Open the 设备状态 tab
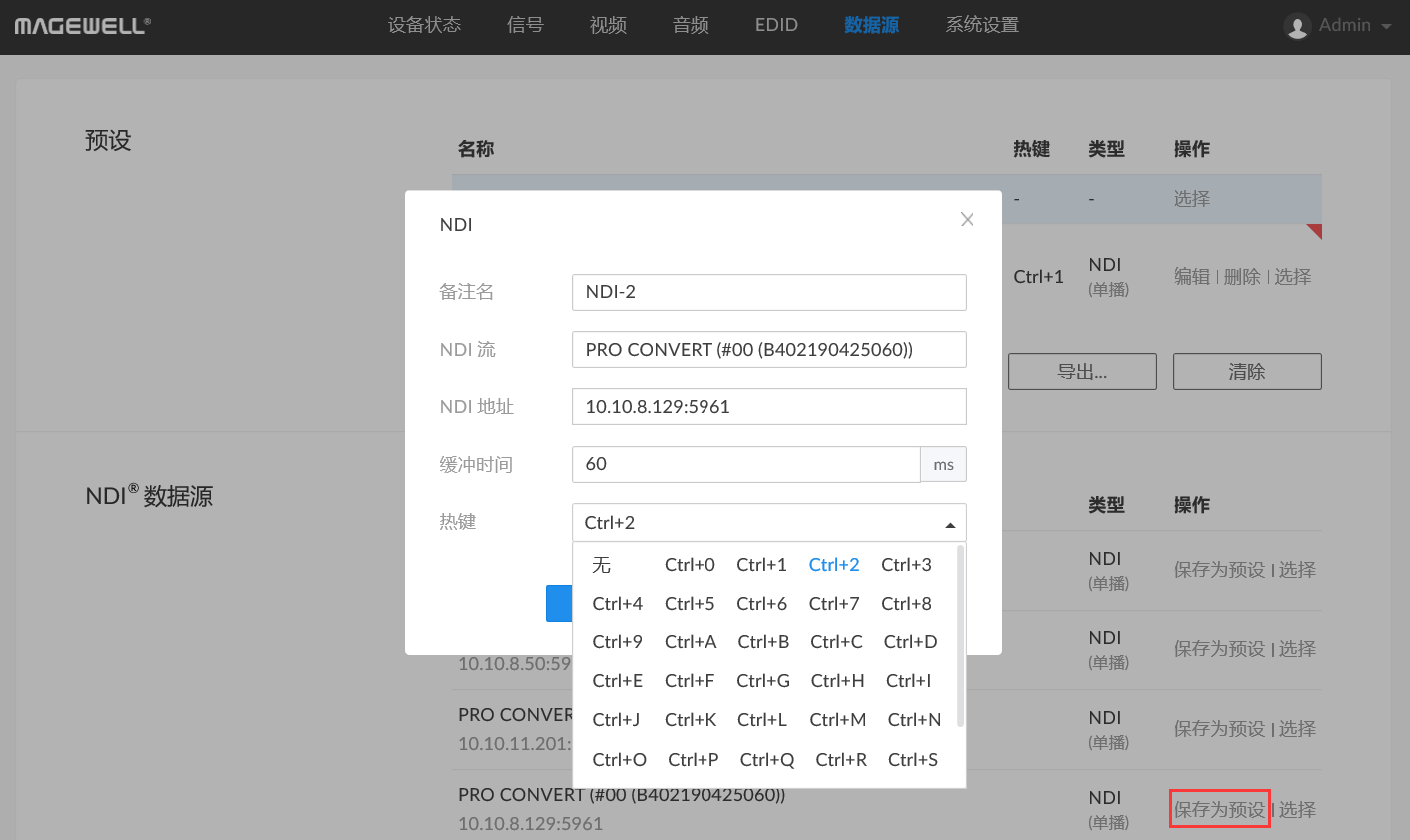 click(x=424, y=25)
